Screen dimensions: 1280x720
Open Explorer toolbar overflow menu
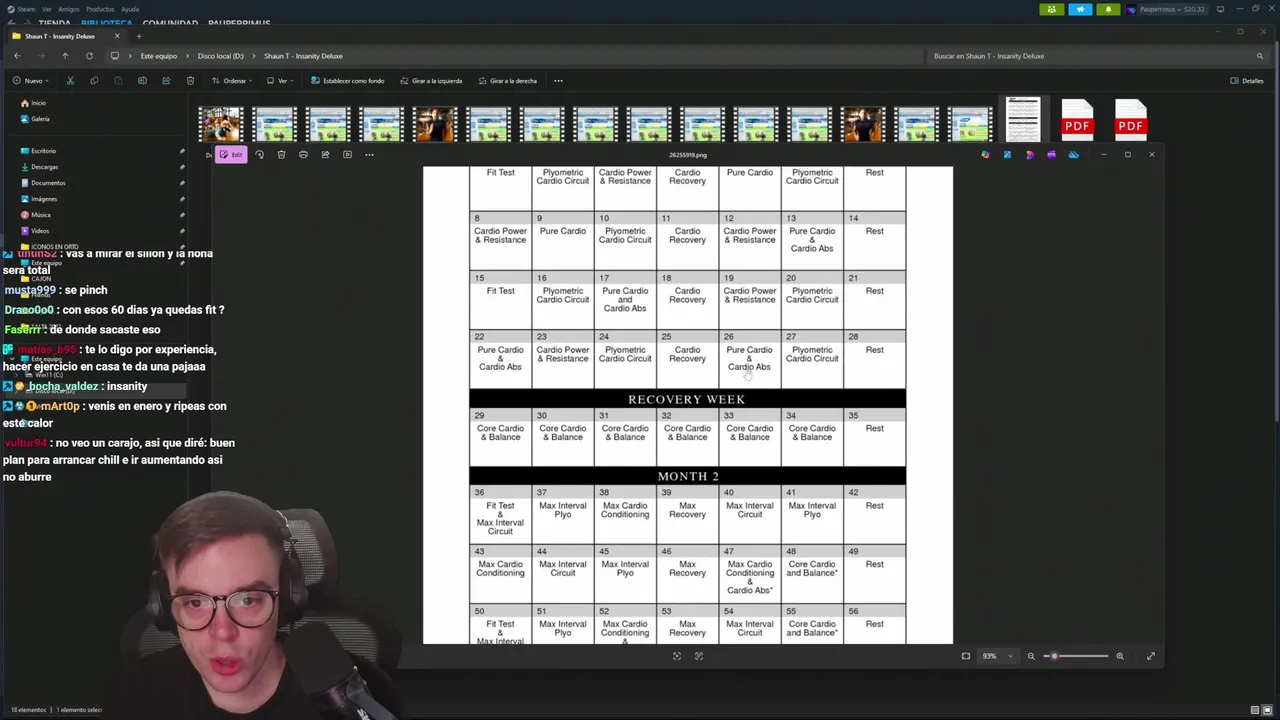point(558,81)
